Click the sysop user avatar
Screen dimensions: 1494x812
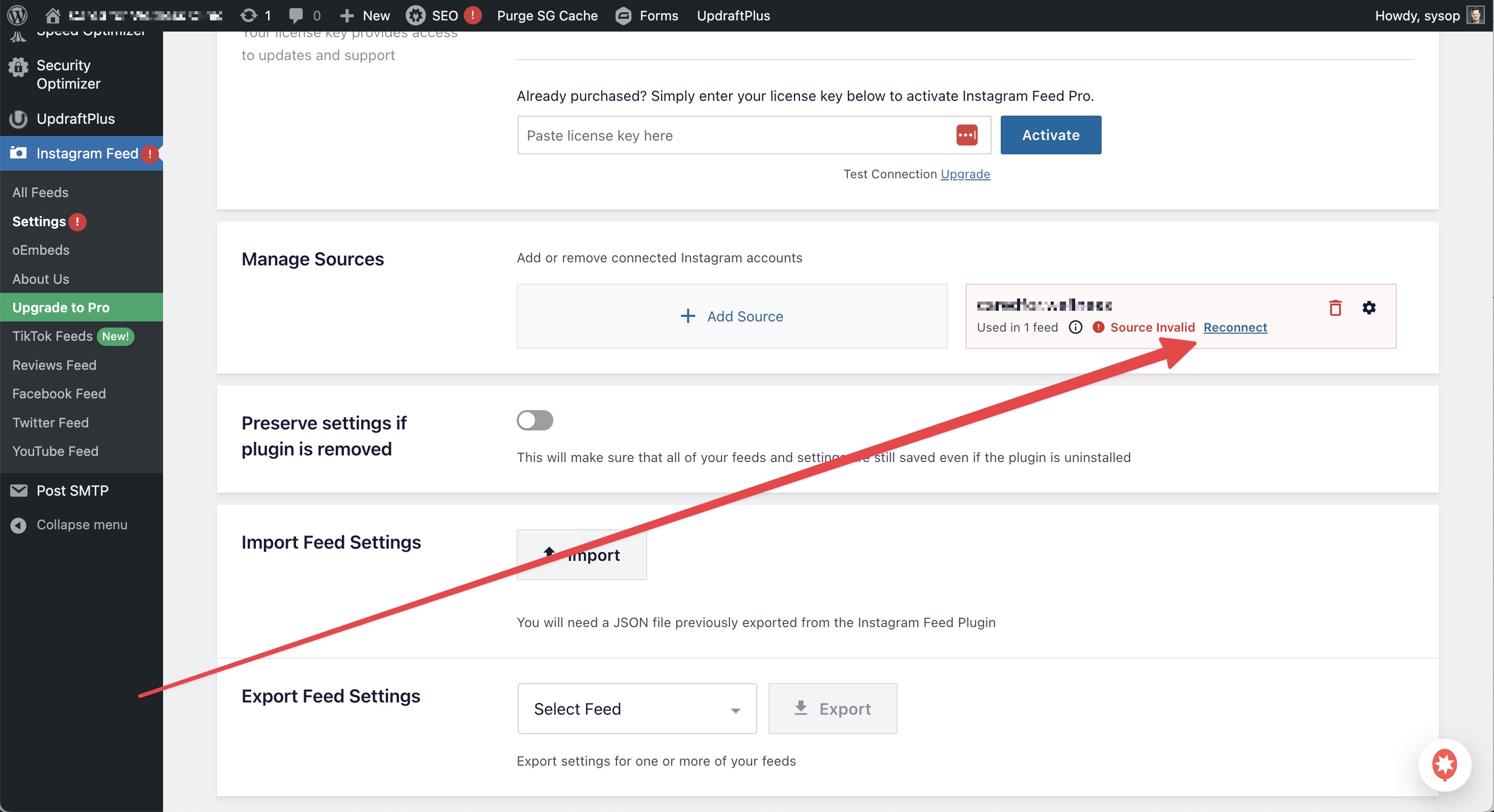pyautogui.click(x=1475, y=15)
